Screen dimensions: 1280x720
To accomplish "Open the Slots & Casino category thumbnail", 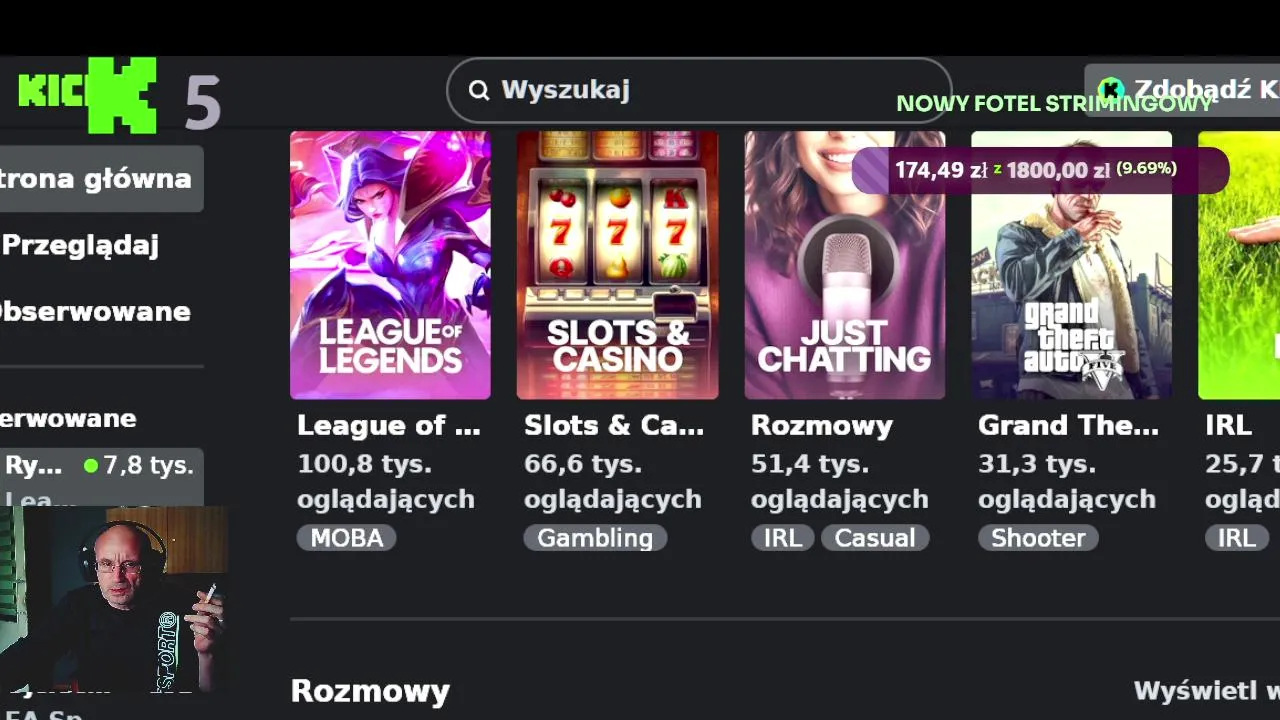I will point(617,265).
